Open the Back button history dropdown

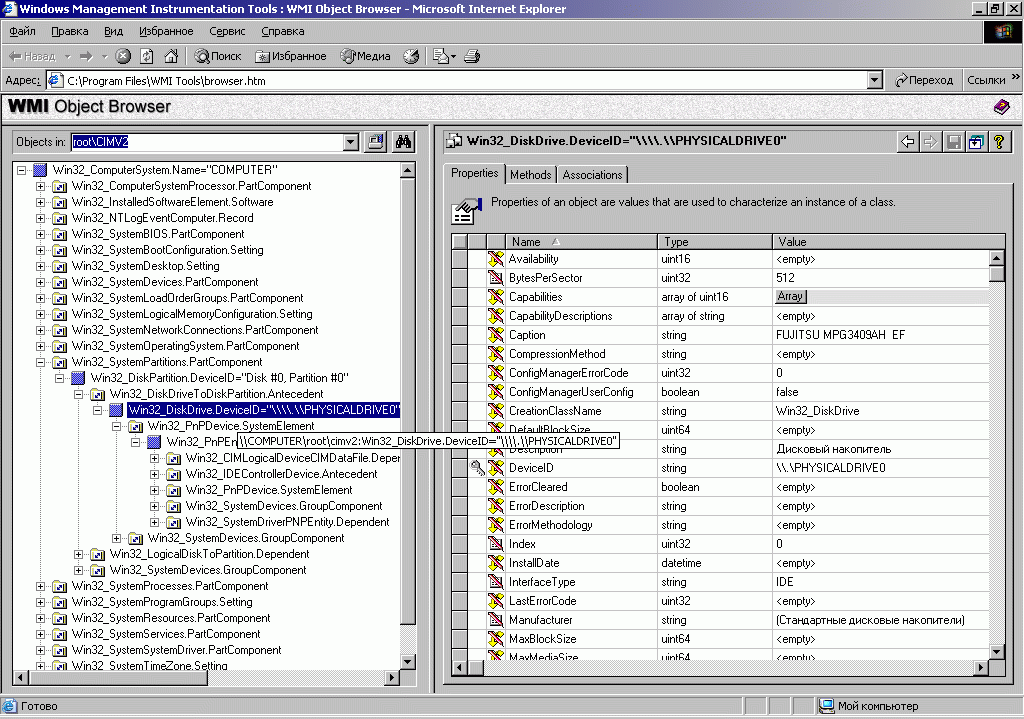(67, 56)
